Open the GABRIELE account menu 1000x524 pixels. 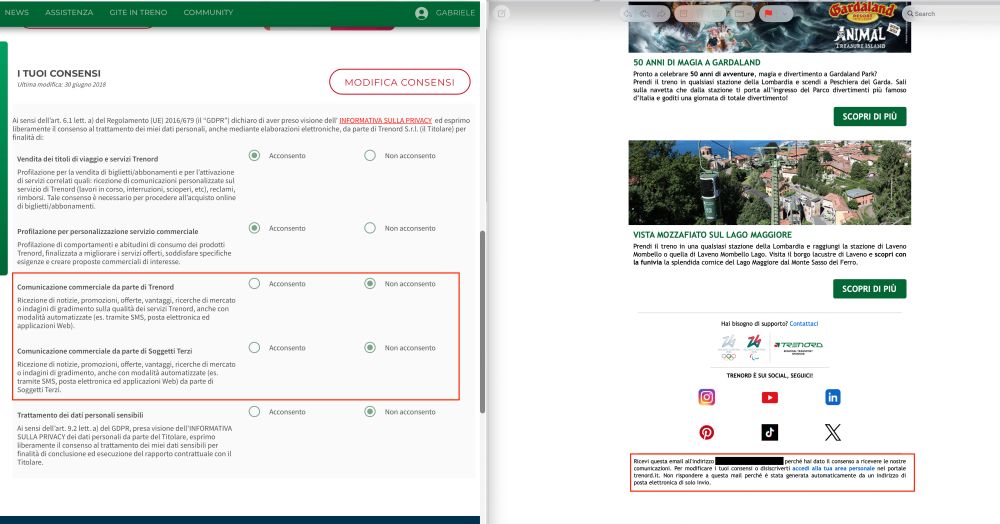pos(455,13)
